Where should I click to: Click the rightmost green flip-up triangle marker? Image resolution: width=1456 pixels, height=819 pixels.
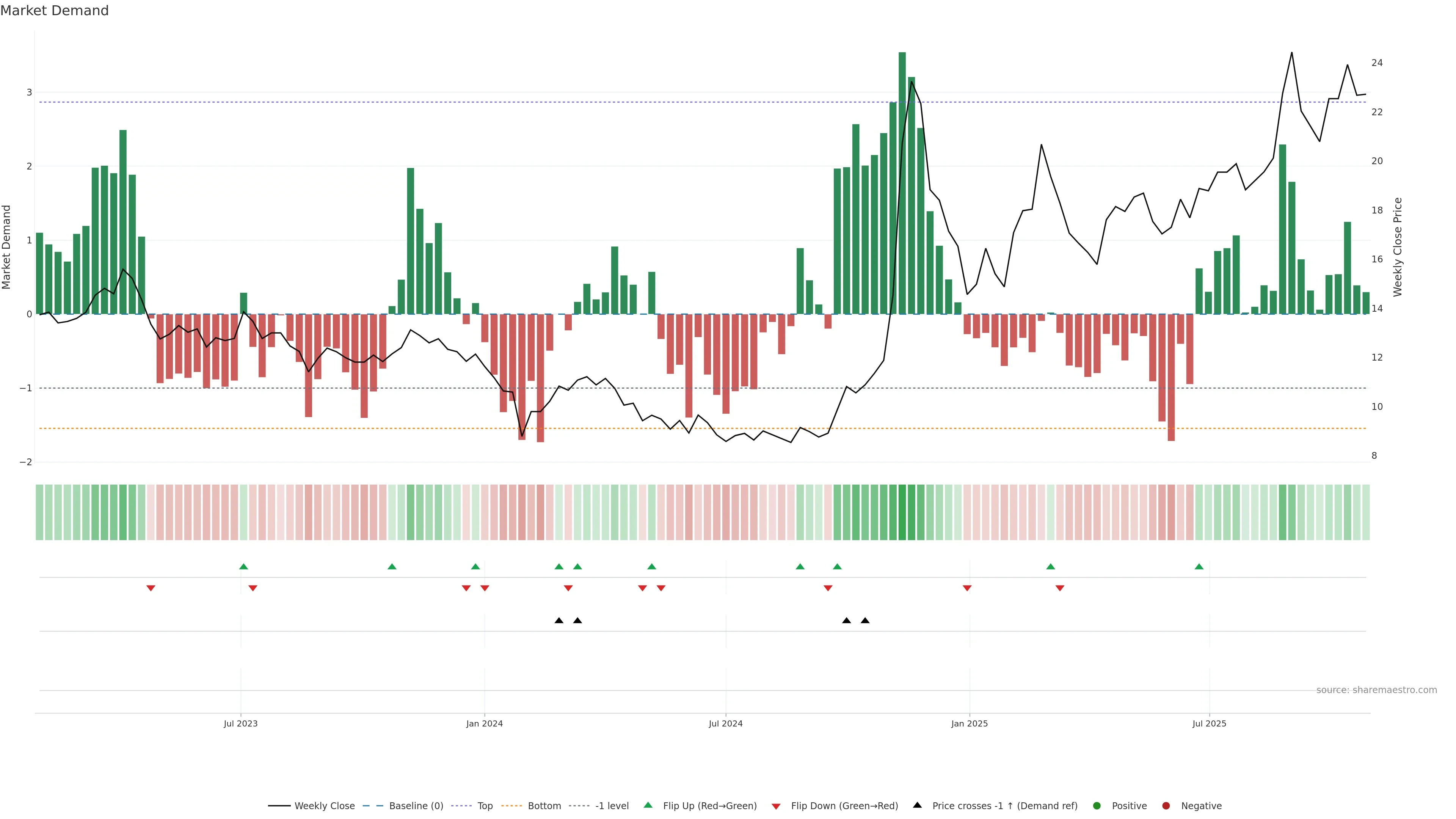coord(1199,566)
